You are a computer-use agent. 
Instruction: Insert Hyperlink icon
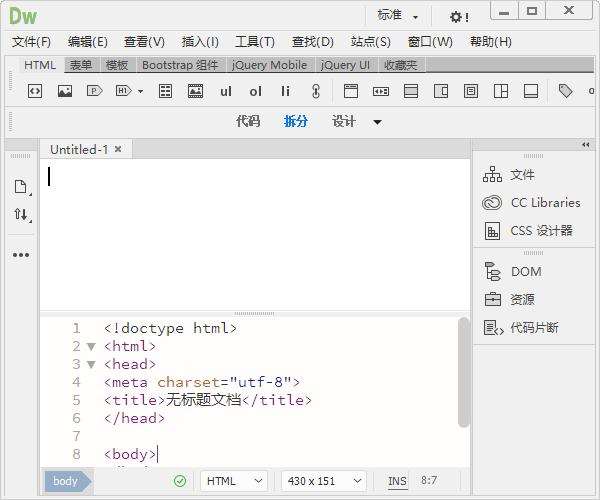pyautogui.click(x=316, y=91)
